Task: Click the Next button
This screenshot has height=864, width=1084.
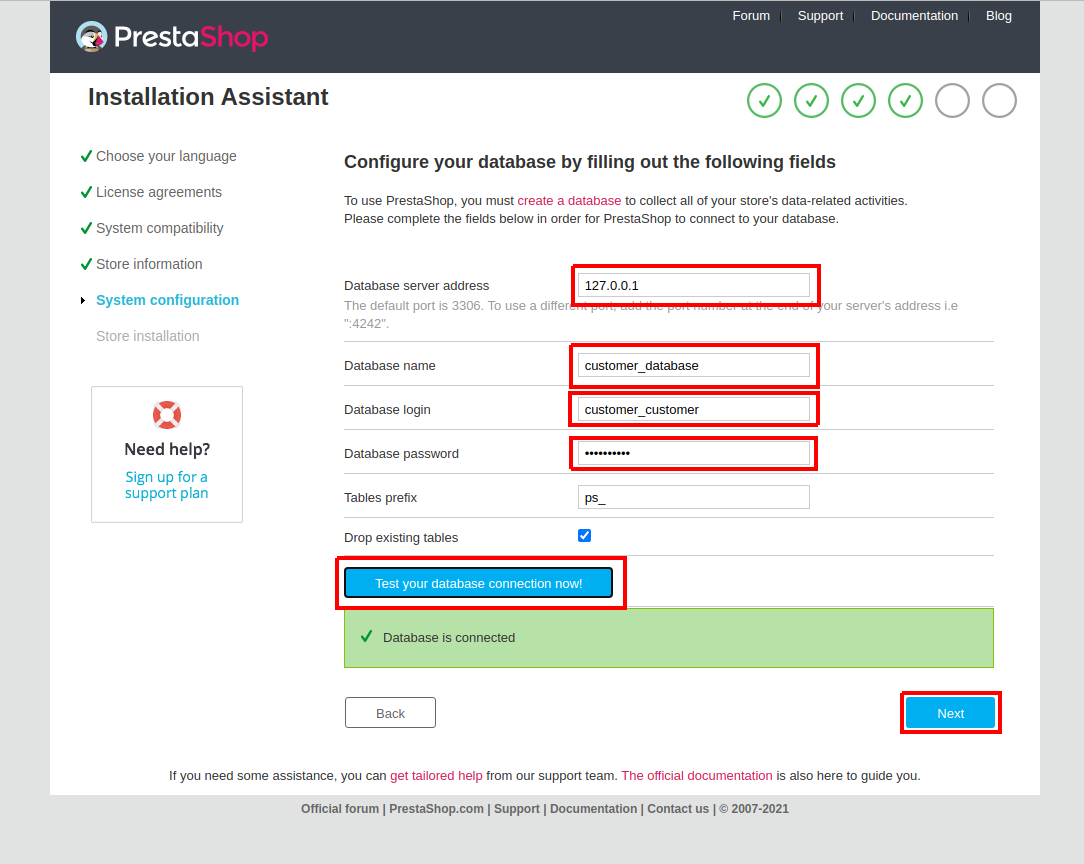Action: point(950,713)
